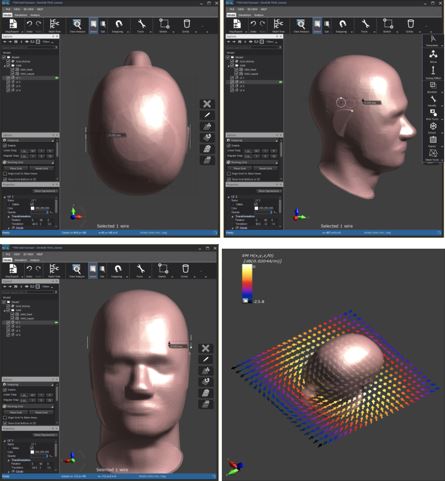
Task: Select the wrench Tools icon in side-view window
Action: point(365,24)
